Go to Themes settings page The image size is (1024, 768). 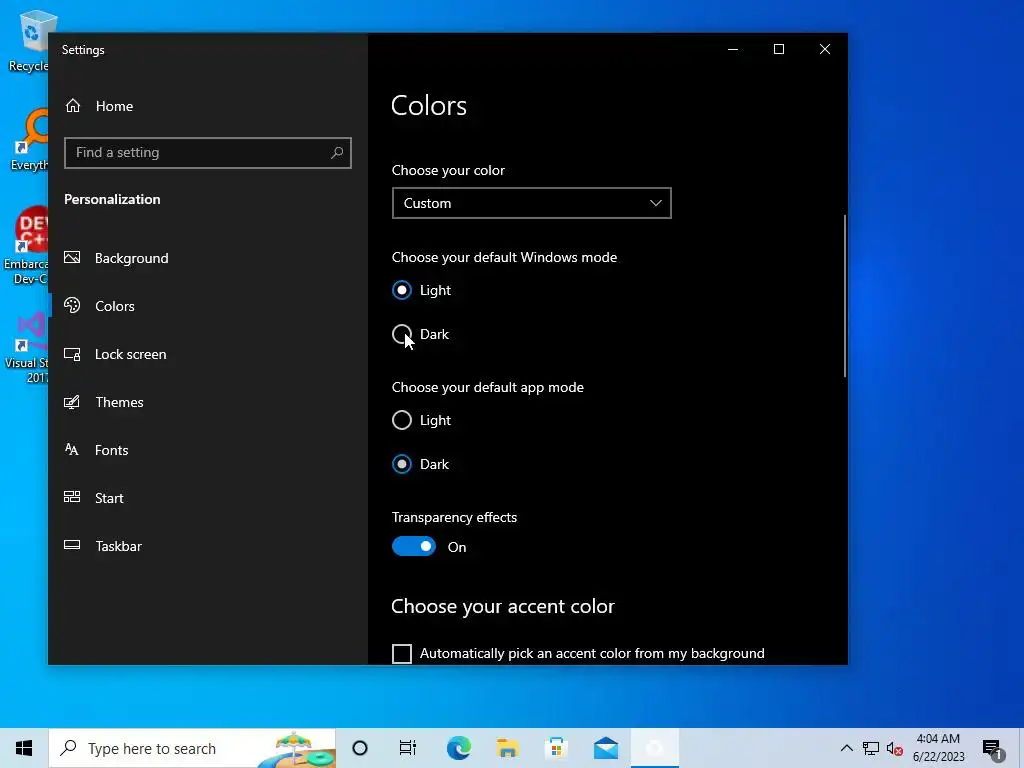120,402
